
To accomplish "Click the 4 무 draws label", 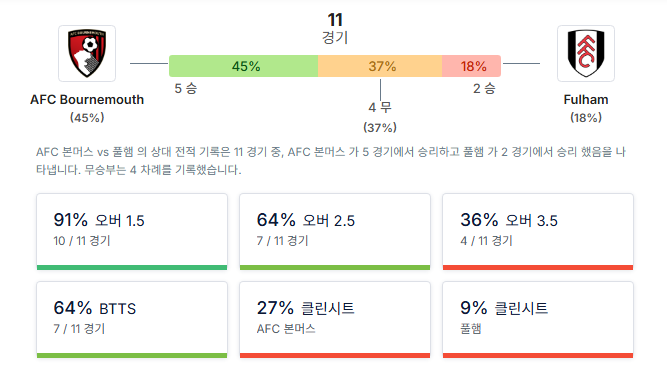I will pos(380,107).
